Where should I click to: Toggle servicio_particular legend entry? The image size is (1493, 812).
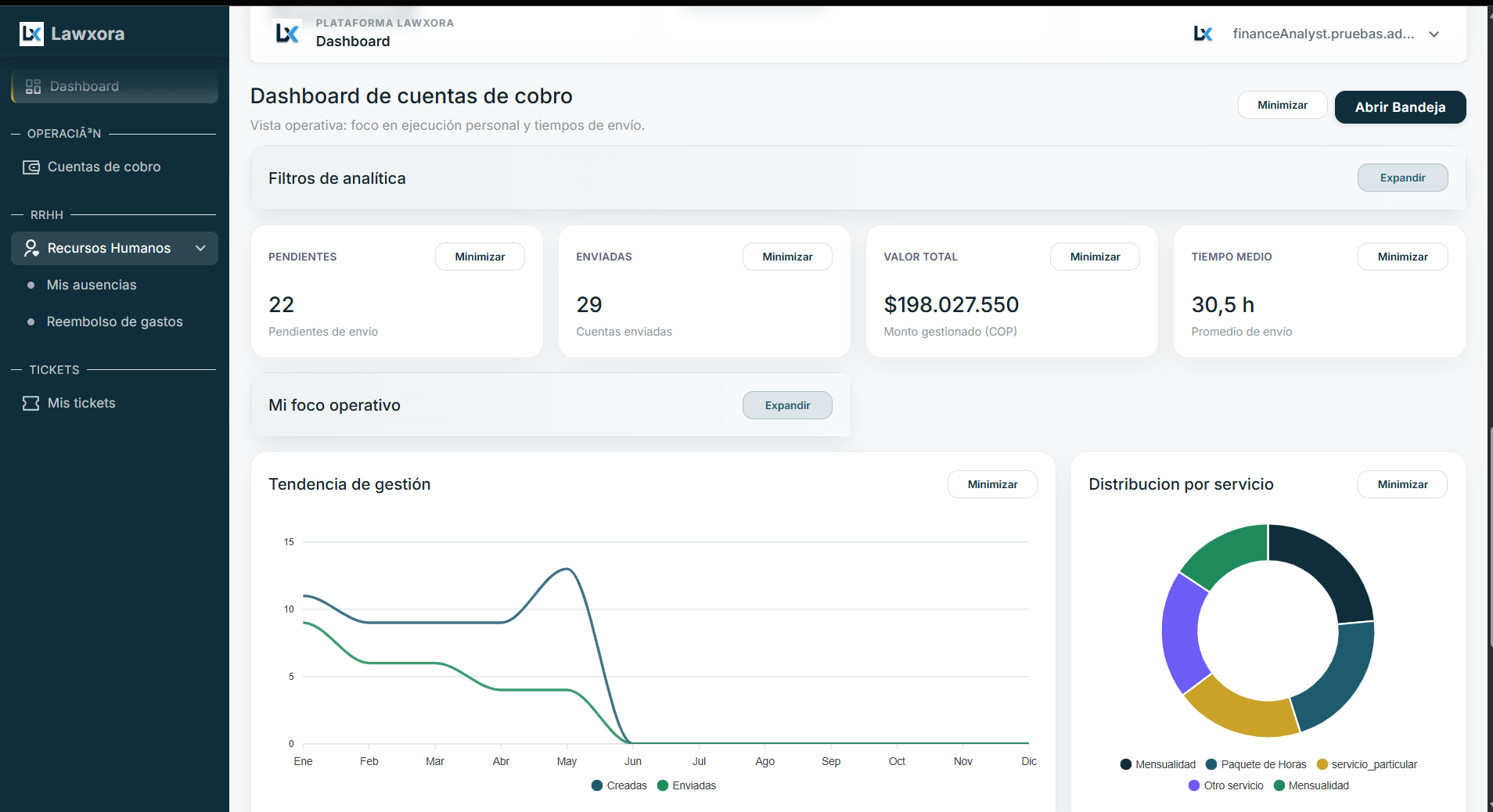pos(1367,764)
